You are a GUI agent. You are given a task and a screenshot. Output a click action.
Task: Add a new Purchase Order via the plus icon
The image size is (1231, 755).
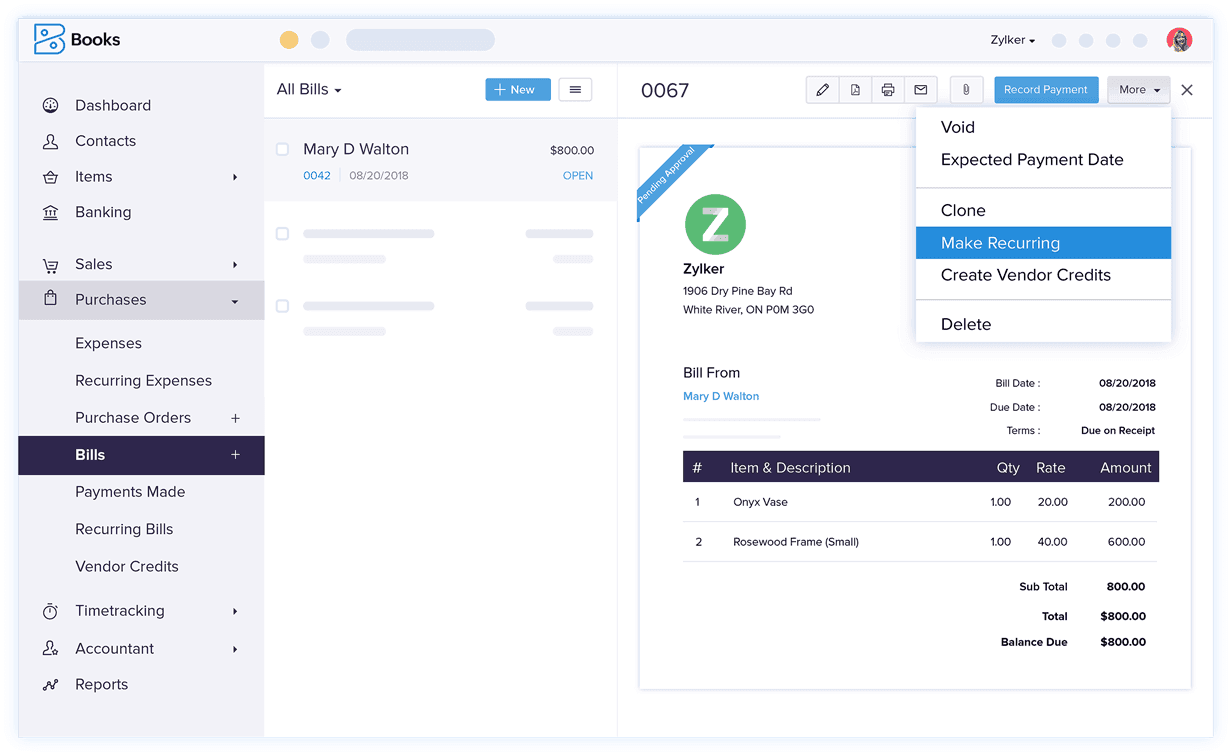coord(236,417)
